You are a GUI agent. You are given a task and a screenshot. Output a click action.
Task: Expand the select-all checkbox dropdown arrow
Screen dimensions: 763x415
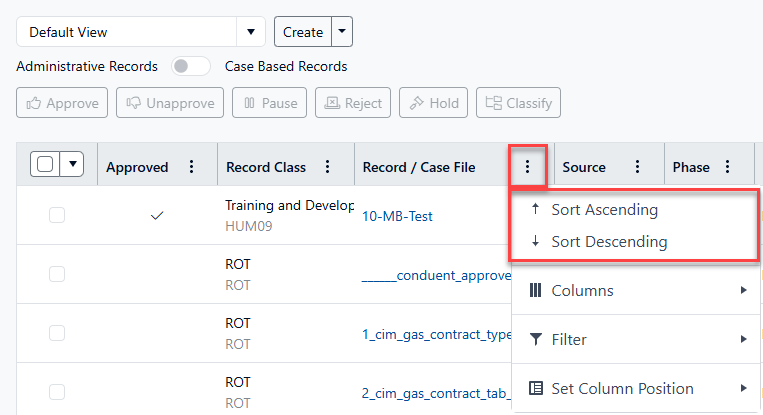(x=73, y=165)
